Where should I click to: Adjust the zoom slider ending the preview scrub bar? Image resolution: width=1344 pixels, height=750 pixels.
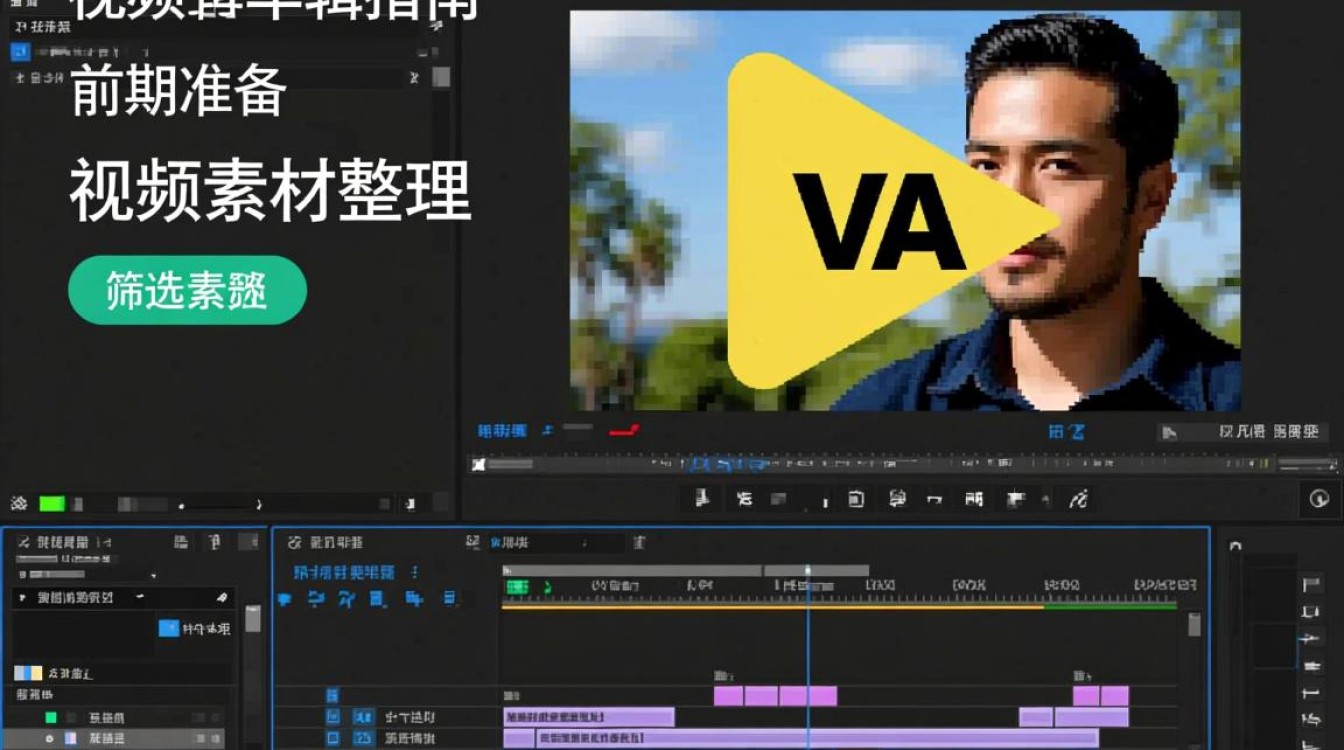pos(1308,464)
